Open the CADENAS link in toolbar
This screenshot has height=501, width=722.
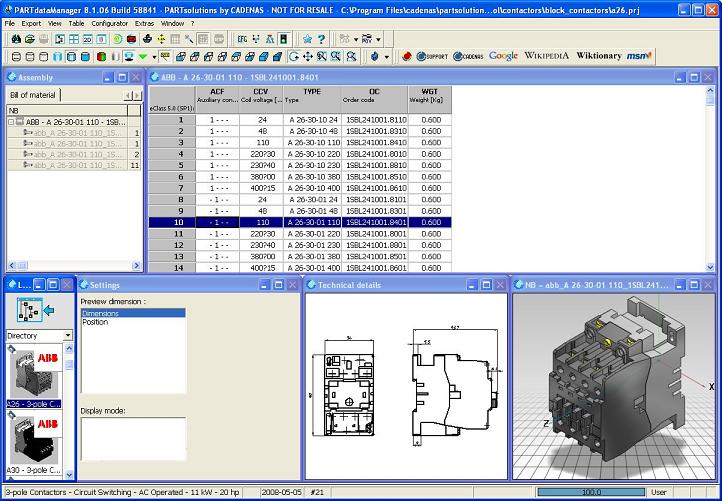pyautogui.click(x=468, y=56)
